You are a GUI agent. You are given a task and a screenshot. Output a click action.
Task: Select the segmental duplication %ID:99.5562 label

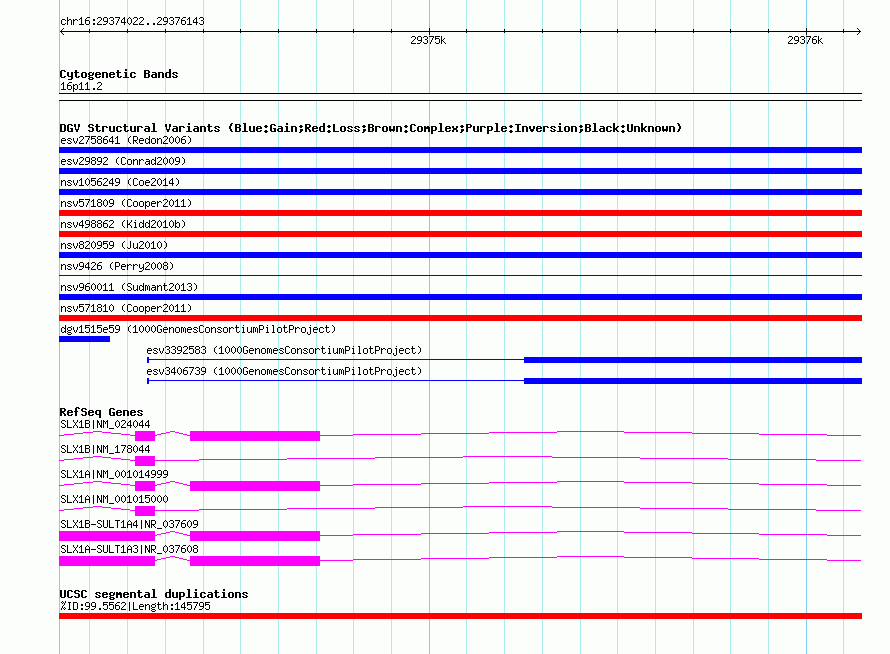pos(135,606)
